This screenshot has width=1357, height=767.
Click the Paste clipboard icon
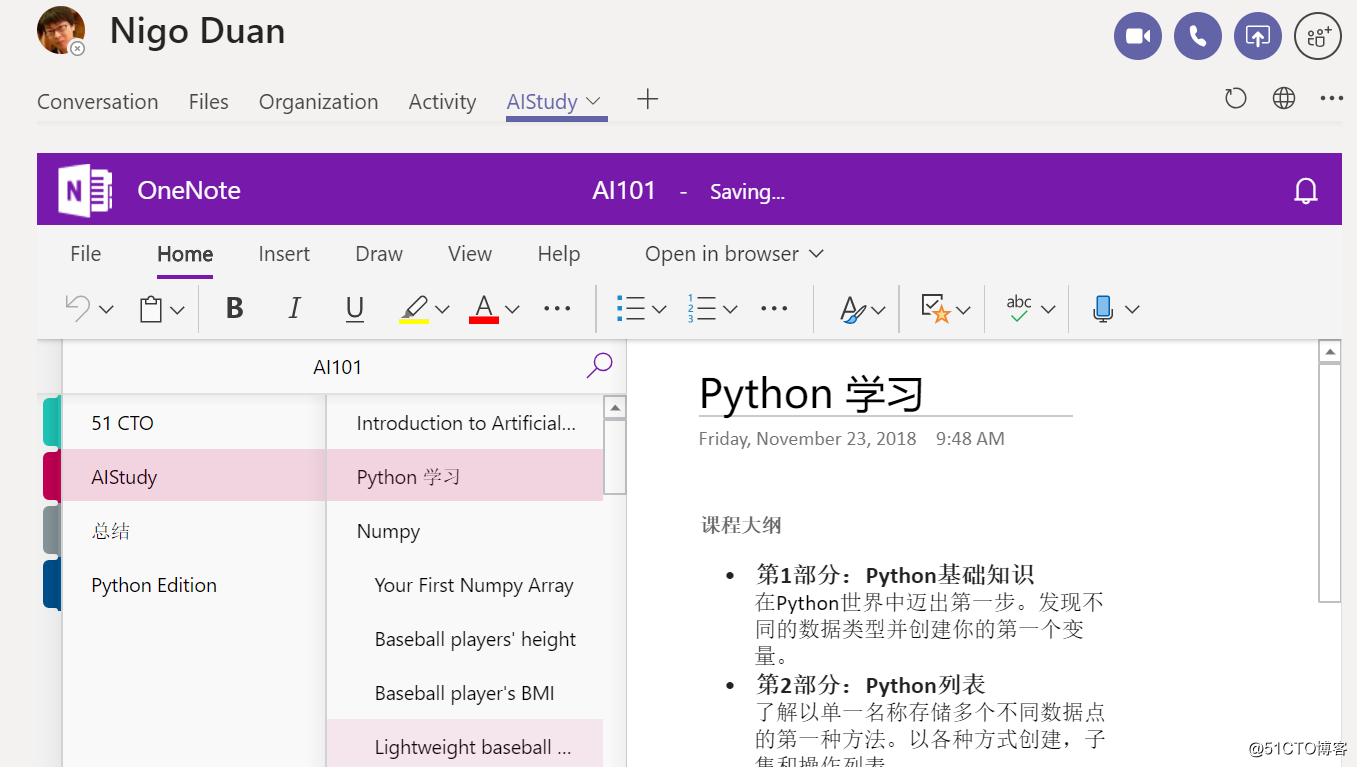[151, 309]
